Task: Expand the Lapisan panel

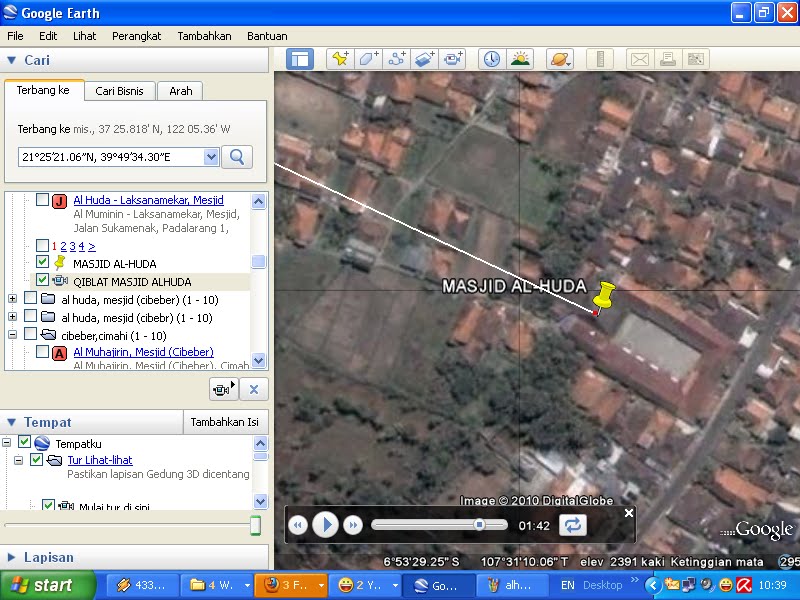Action: 12,557
